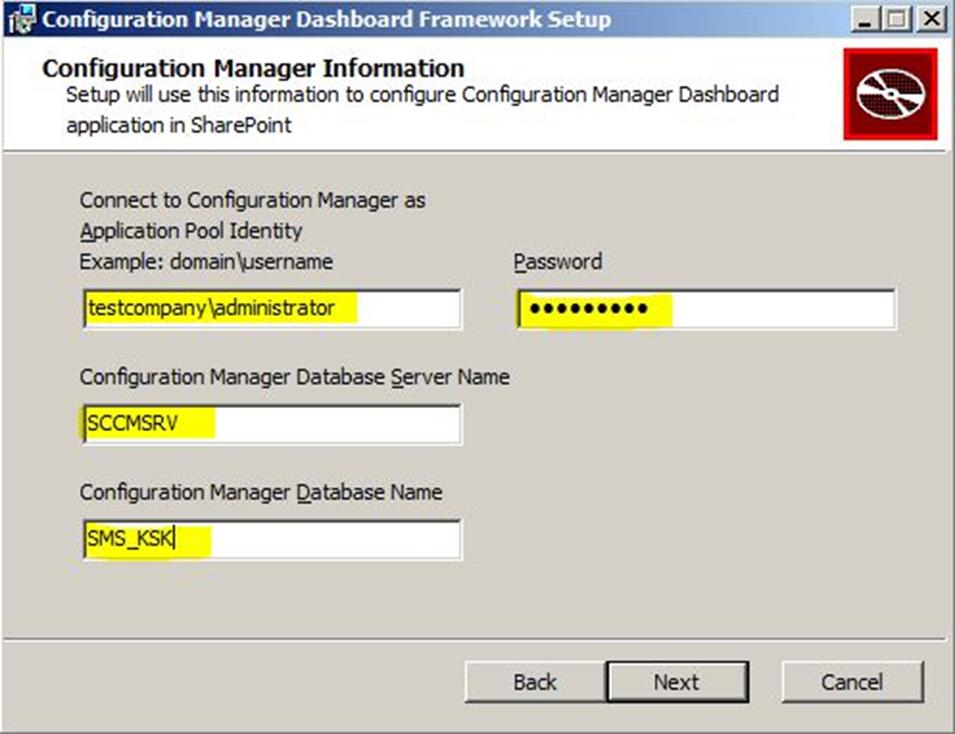The image size is (955, 734).
Task: Click the window title bar text
Action: click(x=326, y=19)
